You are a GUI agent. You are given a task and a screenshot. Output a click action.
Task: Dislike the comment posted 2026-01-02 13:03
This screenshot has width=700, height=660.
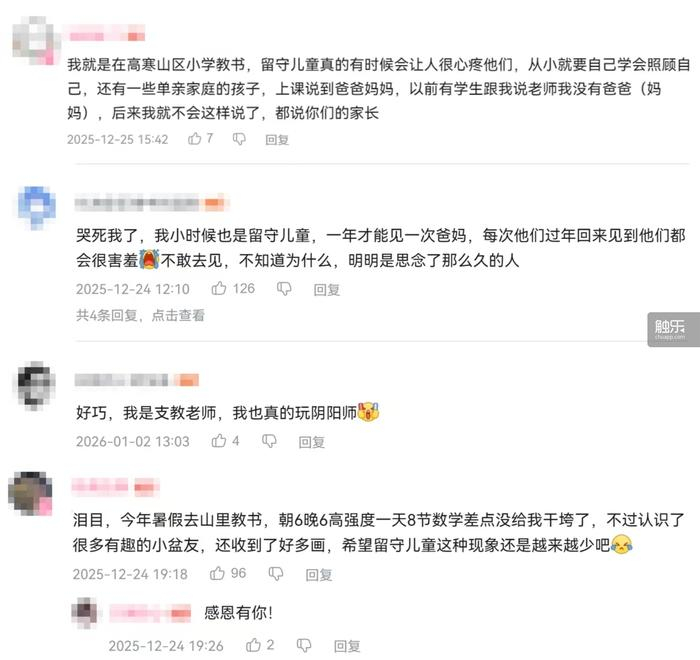tap(269, 441)
